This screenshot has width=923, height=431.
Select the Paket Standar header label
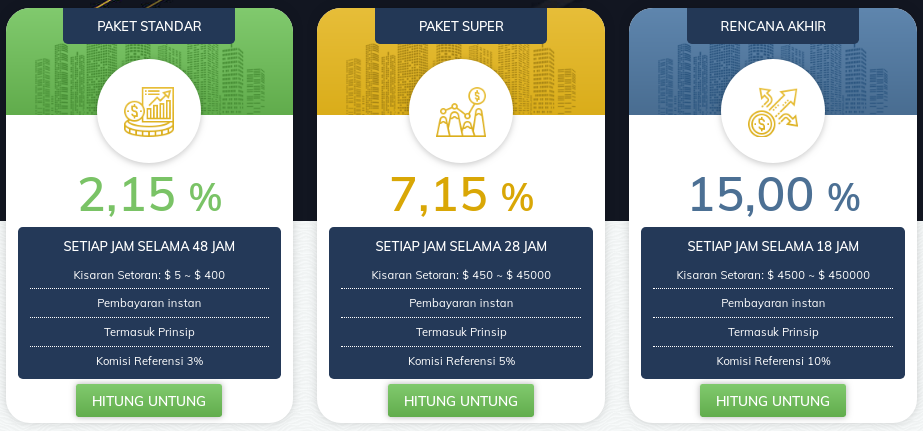click(x=149, y=26)
